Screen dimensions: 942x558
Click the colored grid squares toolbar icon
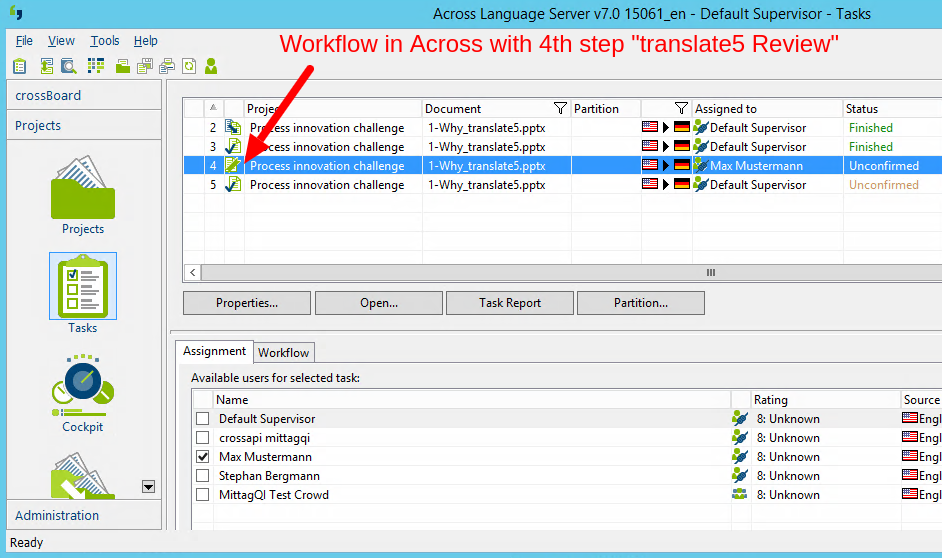pyautogui.click(x=96, y=65)
